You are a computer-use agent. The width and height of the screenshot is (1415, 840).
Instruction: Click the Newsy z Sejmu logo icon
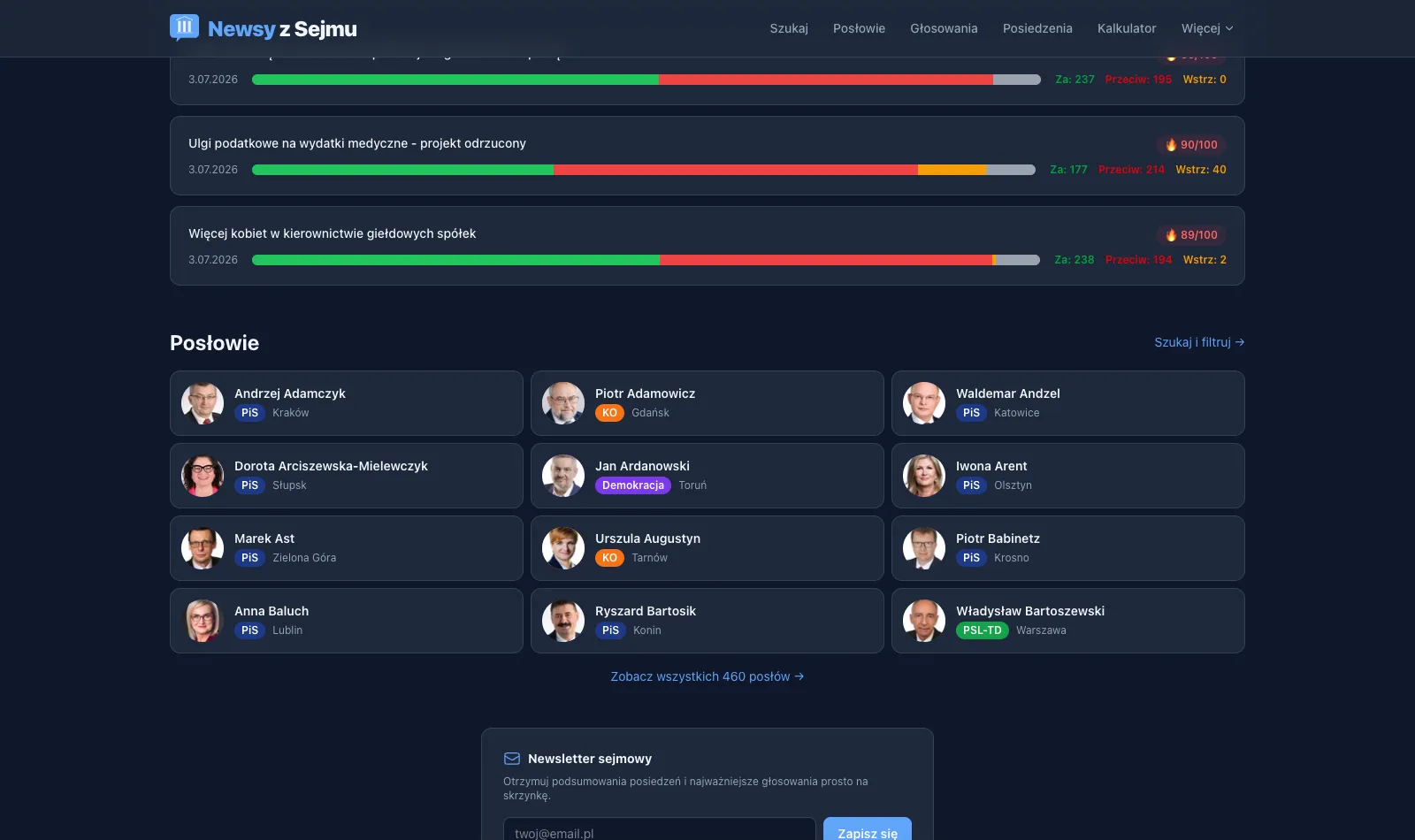click(184, 27)
